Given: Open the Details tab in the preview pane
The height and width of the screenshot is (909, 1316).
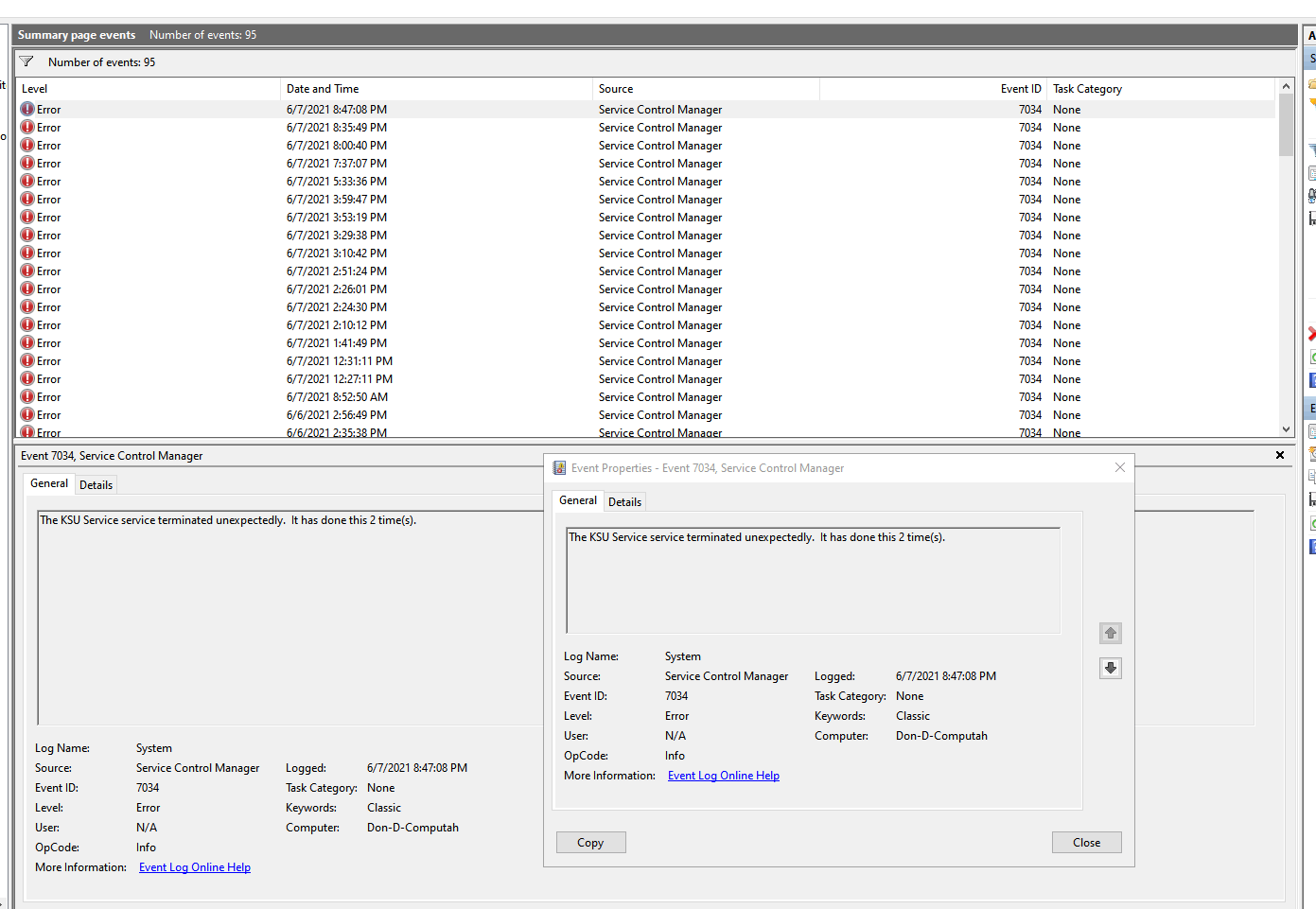Looking at the screenshot, I should pyautogui.click(x=96, y=485).
